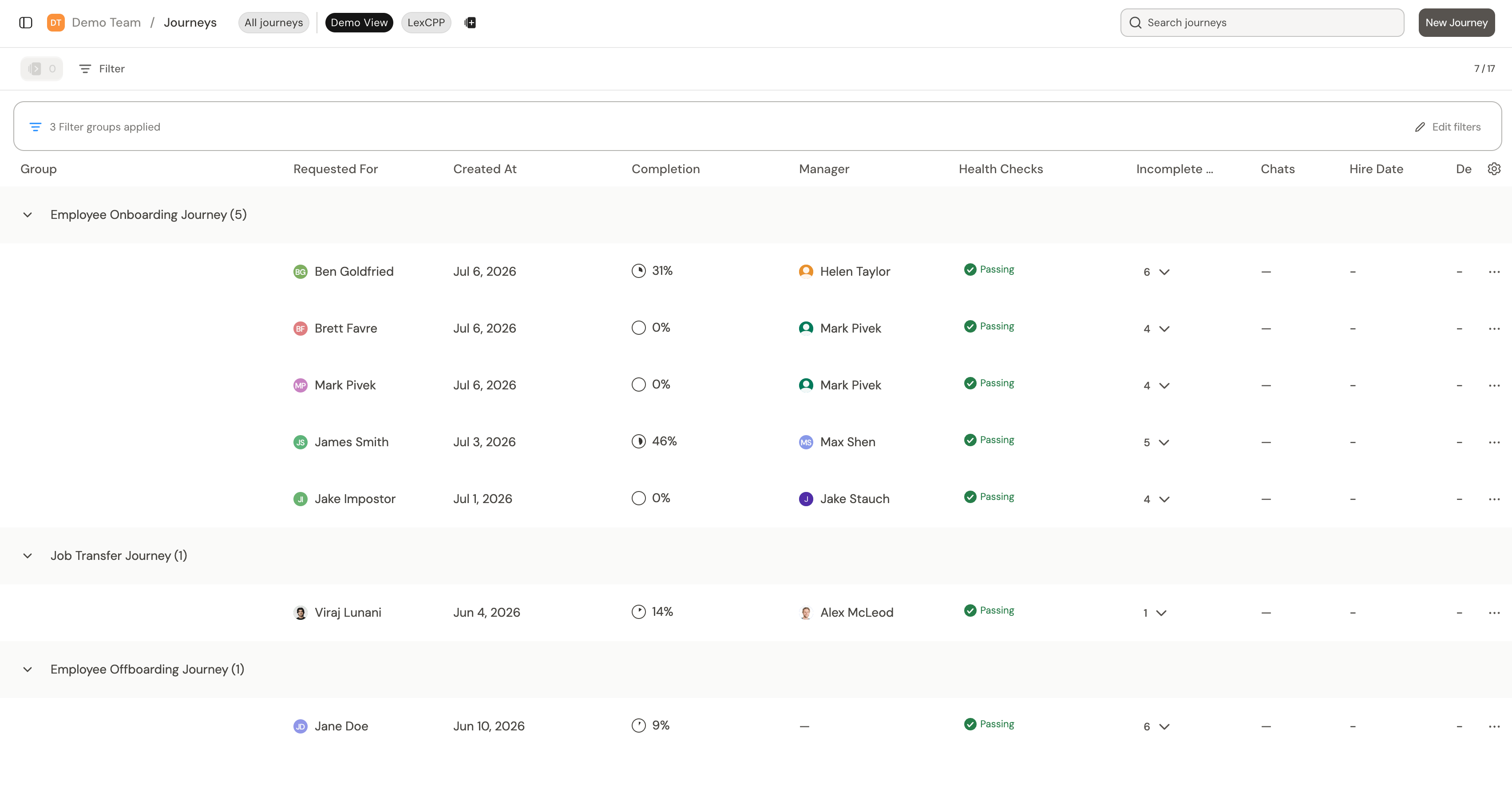Click the New Journey button

(1456, 22)
